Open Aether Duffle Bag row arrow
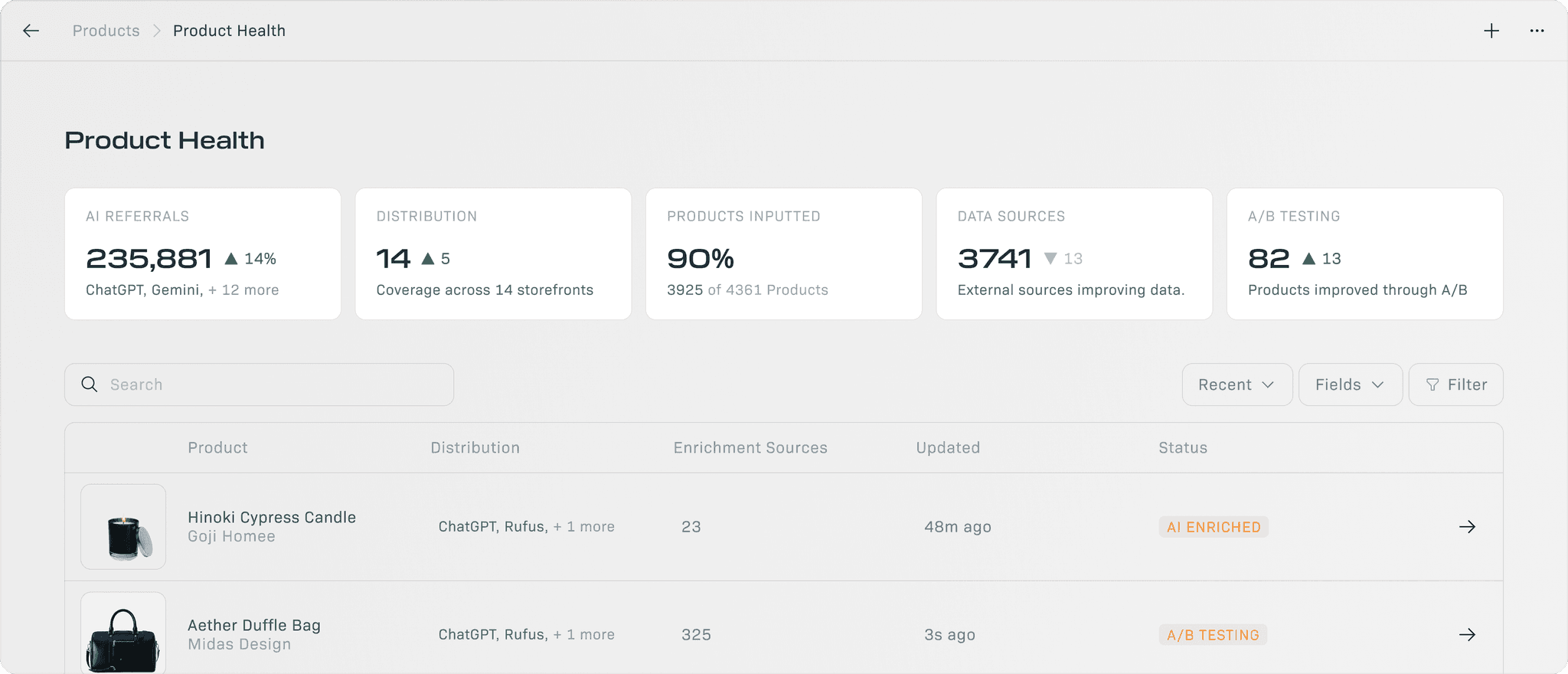 [1467, 635]
